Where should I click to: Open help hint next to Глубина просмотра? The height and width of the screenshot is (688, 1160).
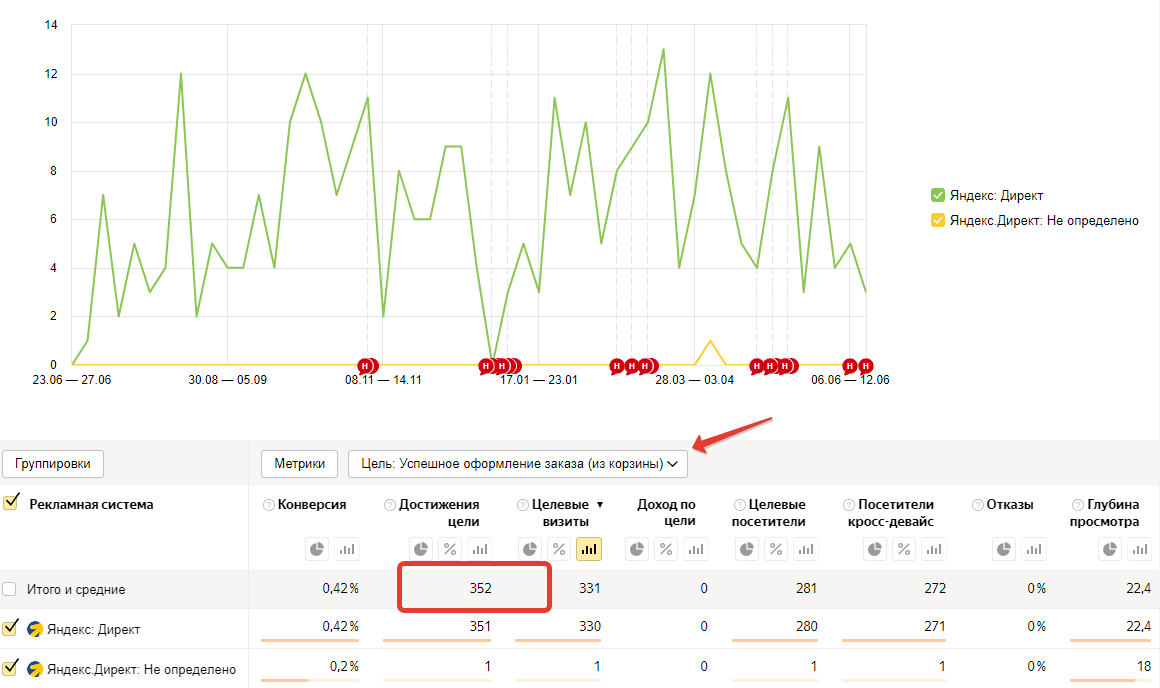(x=1078, y=505)
